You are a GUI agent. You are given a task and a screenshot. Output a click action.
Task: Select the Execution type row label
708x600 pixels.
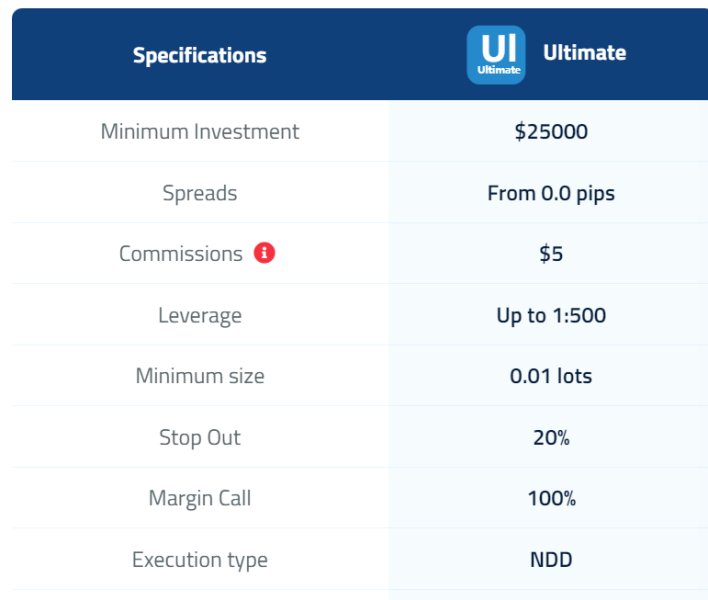point(200,560)
